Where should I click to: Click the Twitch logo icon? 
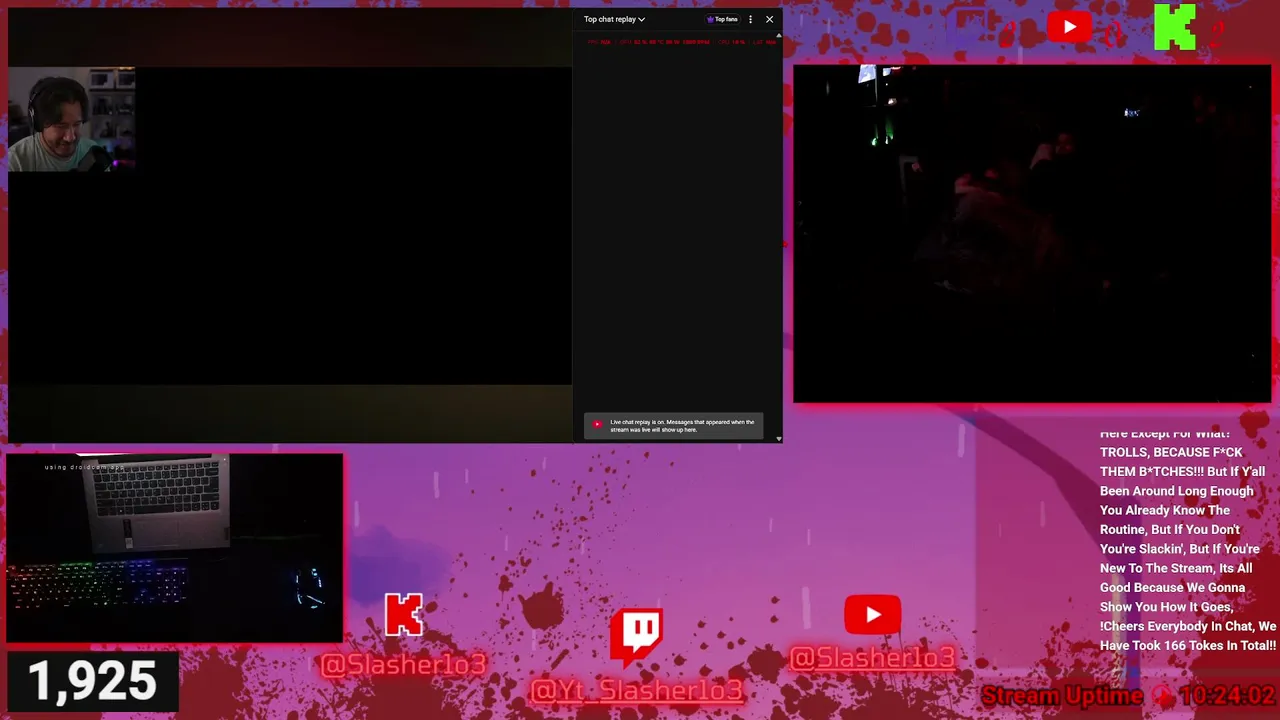pyautogui.click(x=637, y=638)
